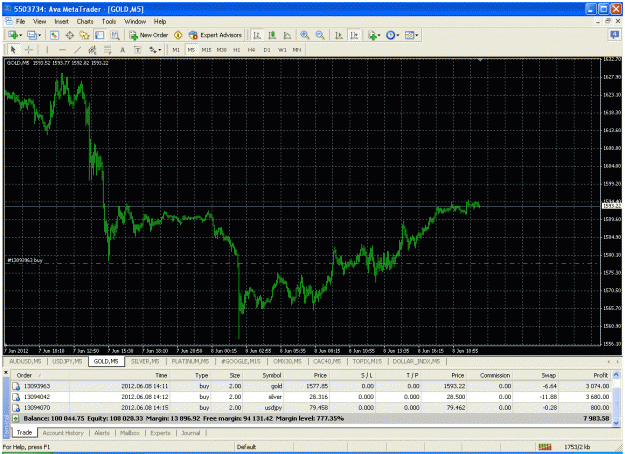The height and width of the screenshot is (454, 625).
Task: Expand the Profiles dropdown arrow
Action: (39, 35)
